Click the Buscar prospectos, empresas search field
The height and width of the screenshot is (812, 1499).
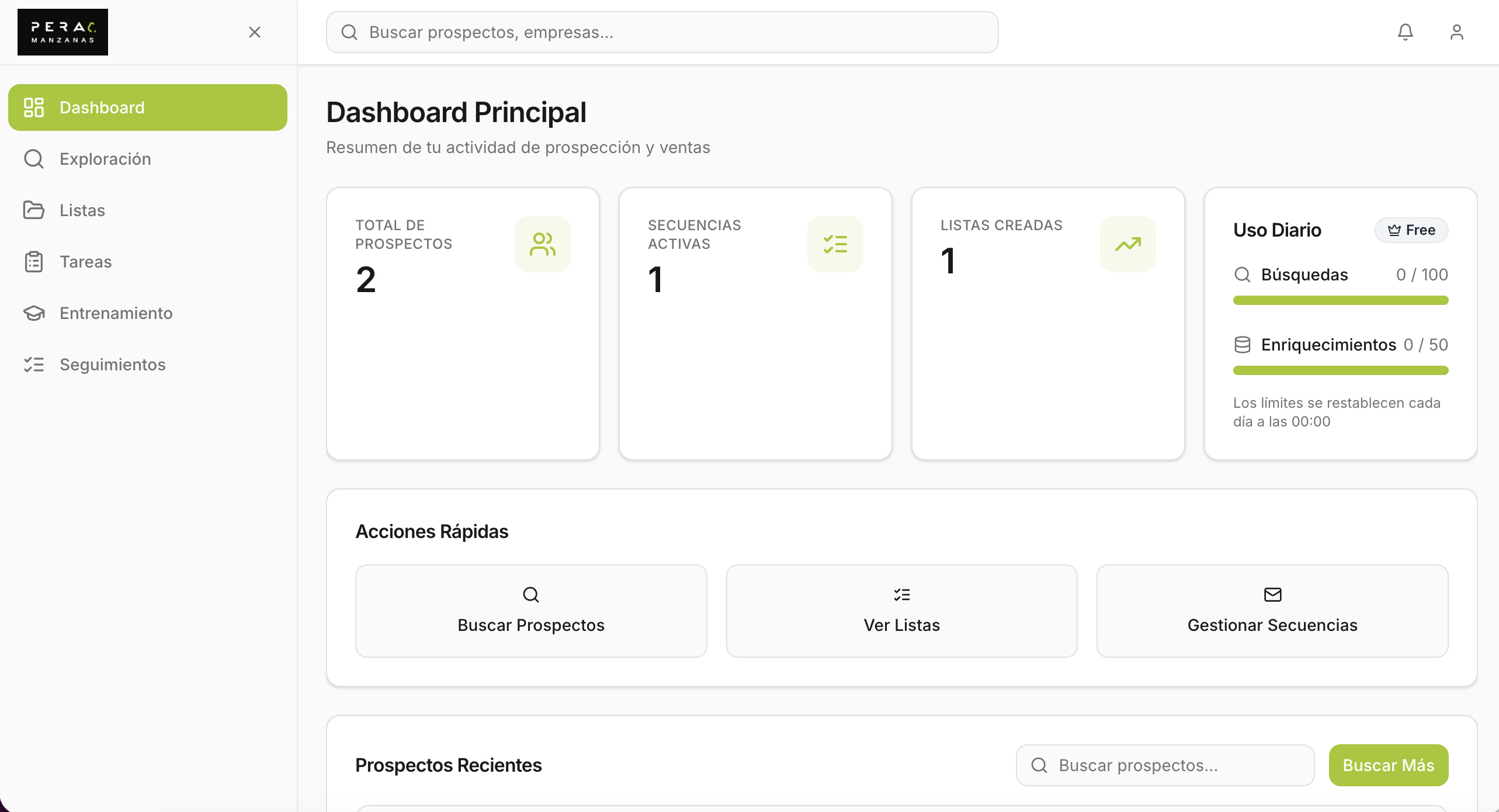tap(661, 32)
